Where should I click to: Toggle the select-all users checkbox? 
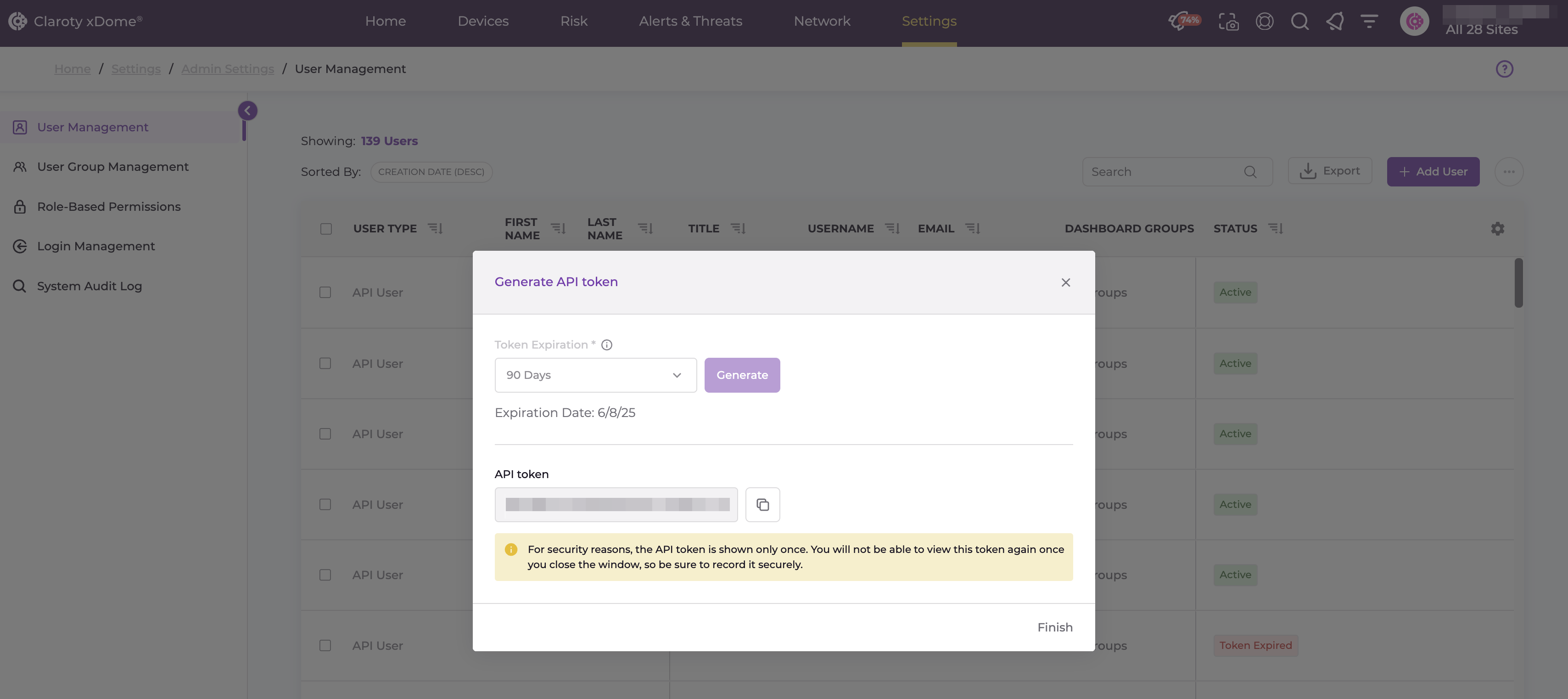click(x=325, y=229)
